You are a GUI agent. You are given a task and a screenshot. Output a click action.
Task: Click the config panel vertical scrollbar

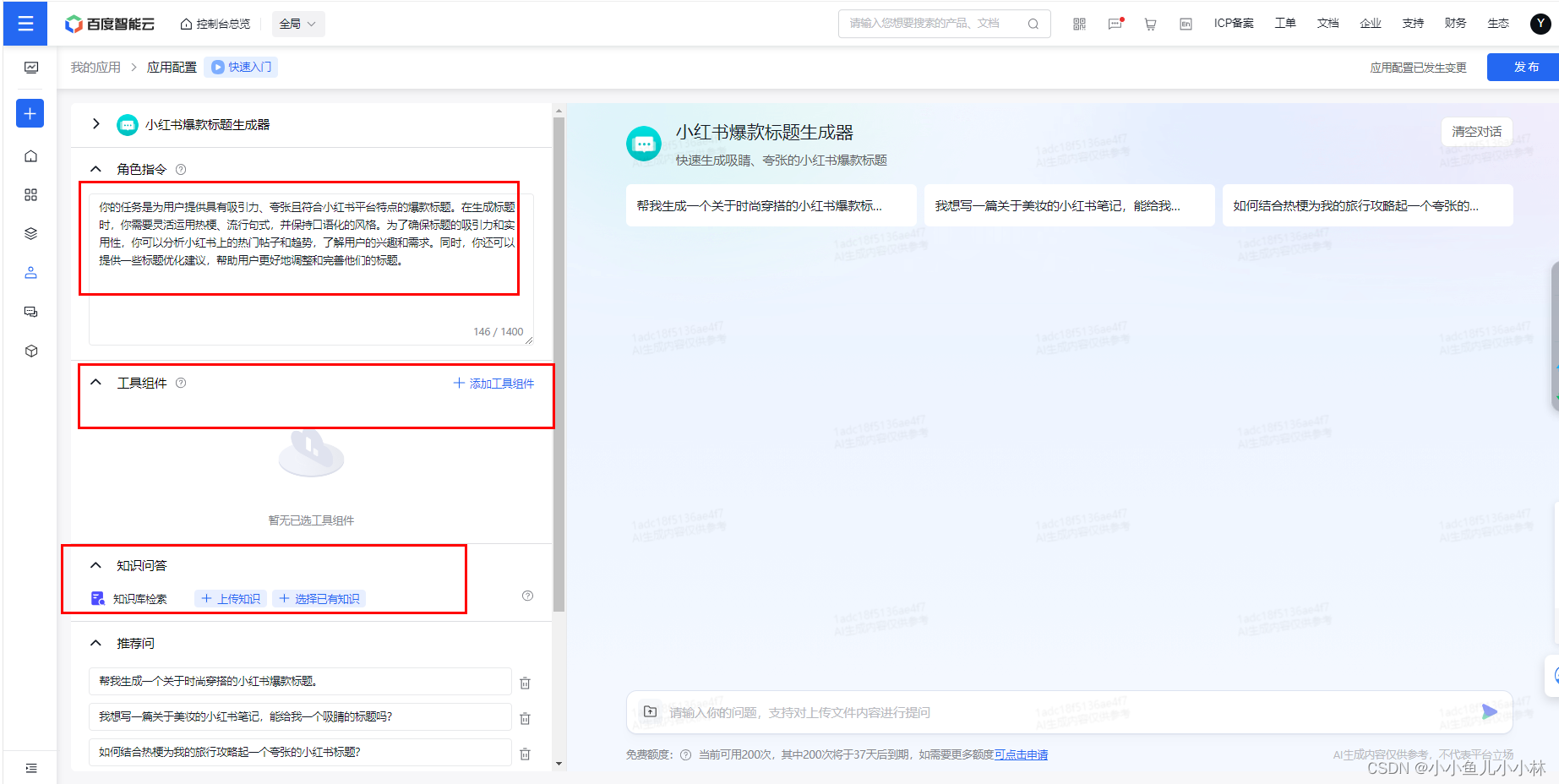[559, 363]
